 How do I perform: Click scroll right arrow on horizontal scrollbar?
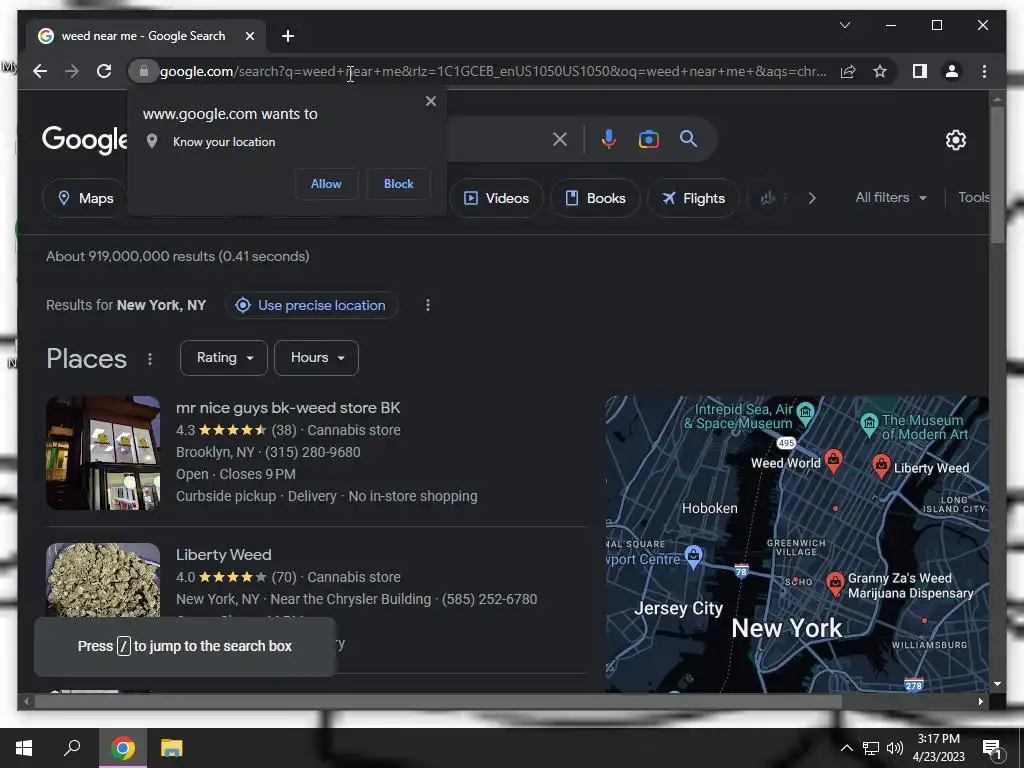[980, 701]
